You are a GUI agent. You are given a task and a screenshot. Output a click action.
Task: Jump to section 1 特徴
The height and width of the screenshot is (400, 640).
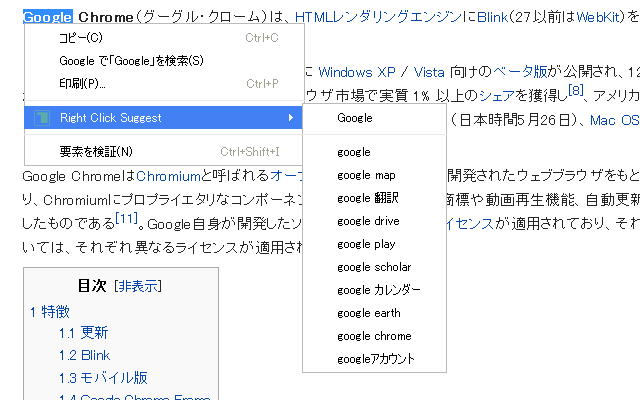click(50, 312)
